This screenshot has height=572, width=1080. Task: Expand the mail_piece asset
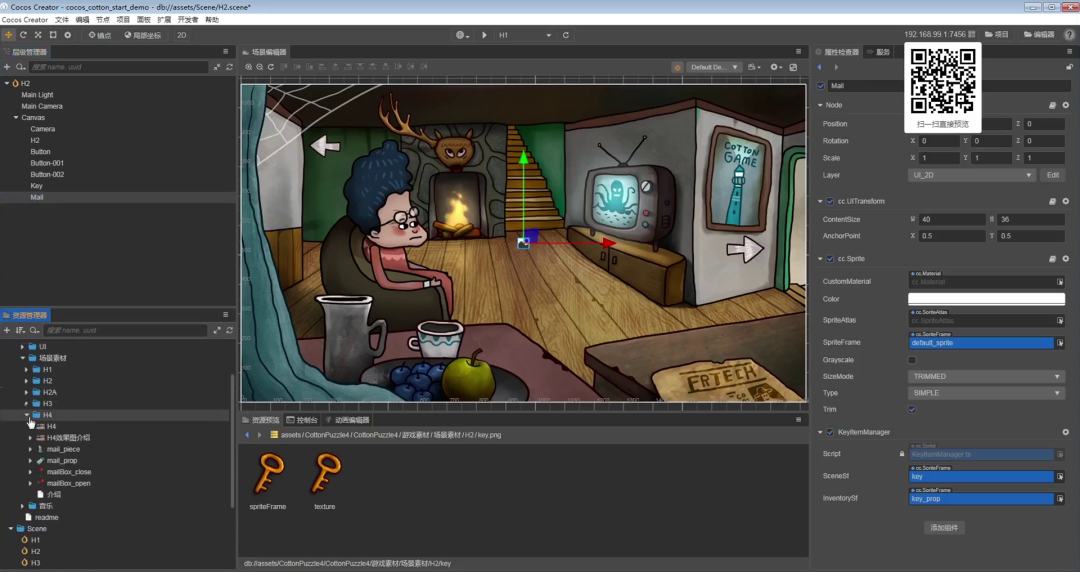(x=30, y=449)
